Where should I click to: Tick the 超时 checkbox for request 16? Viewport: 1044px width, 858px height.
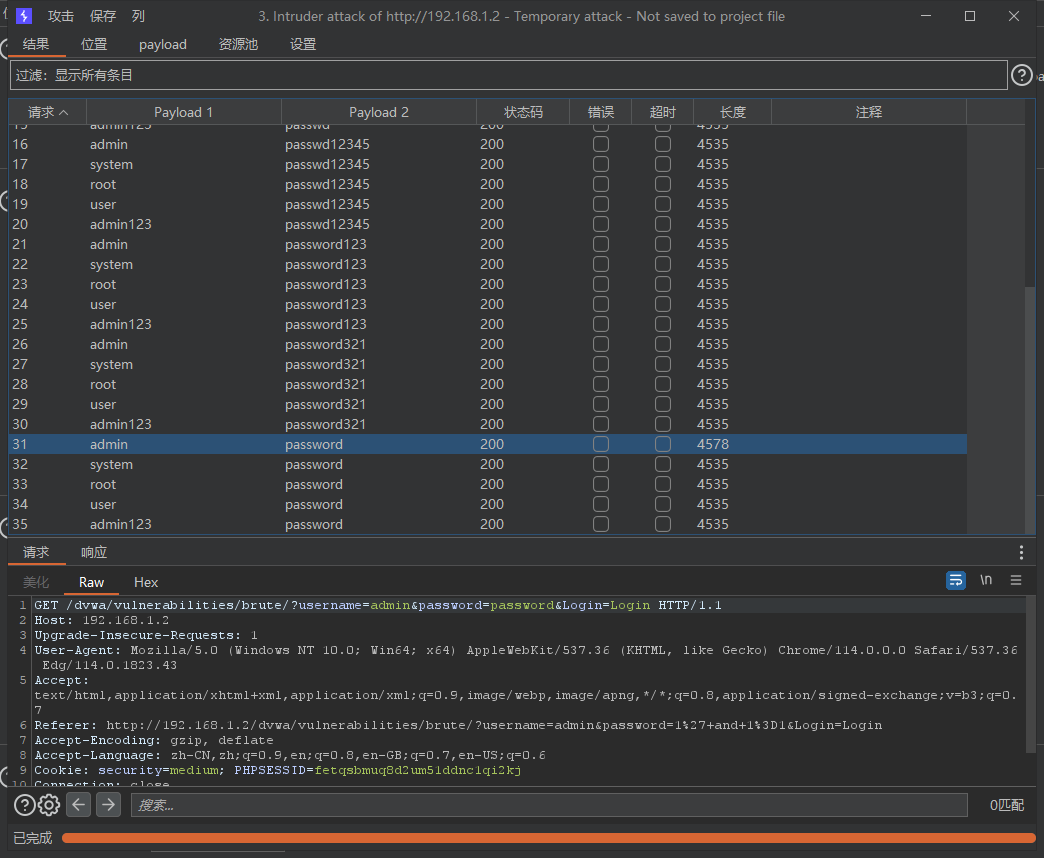coord(662,144)
